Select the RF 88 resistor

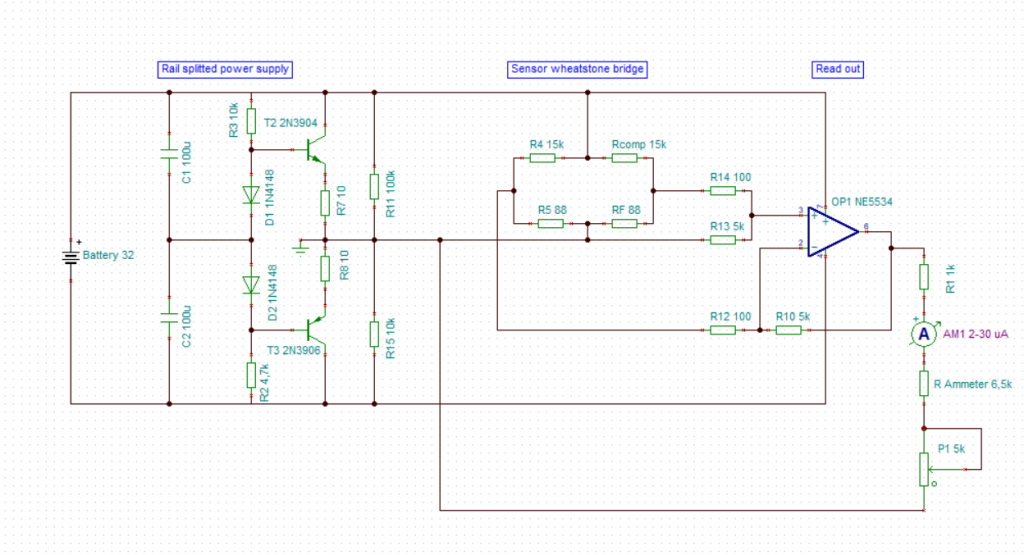click(x=625, y=223)
